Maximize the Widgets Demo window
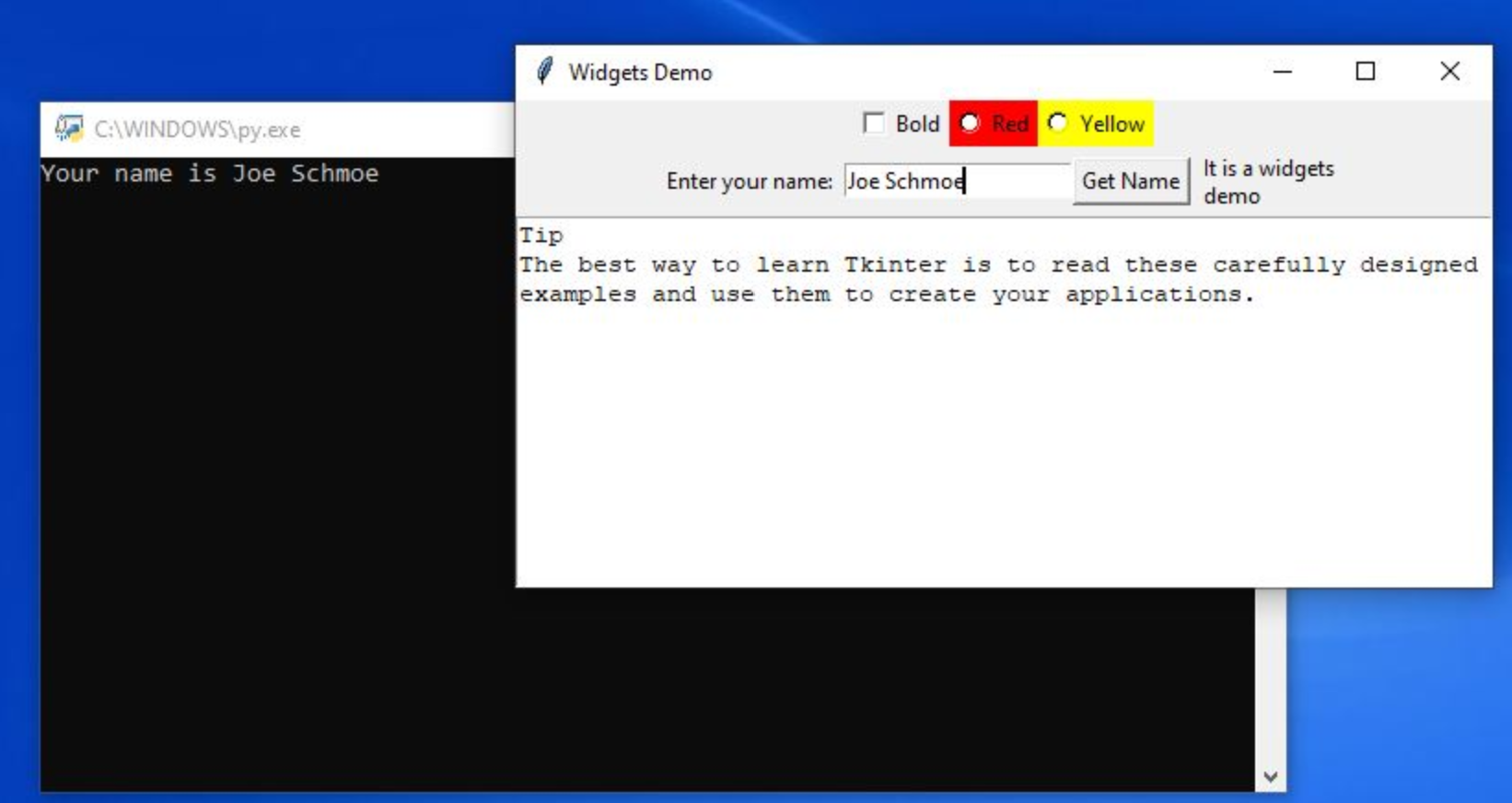 (x=1366, y=72)
